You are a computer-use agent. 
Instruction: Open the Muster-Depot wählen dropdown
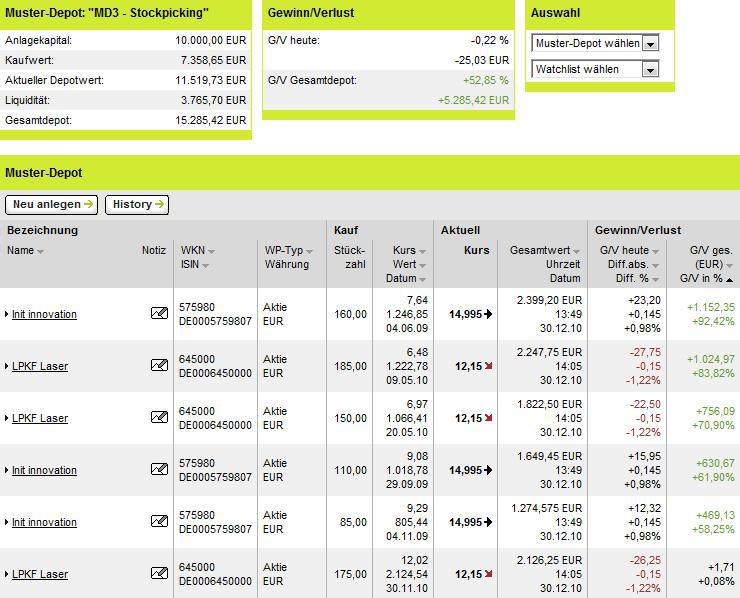(x=650, y=44)
